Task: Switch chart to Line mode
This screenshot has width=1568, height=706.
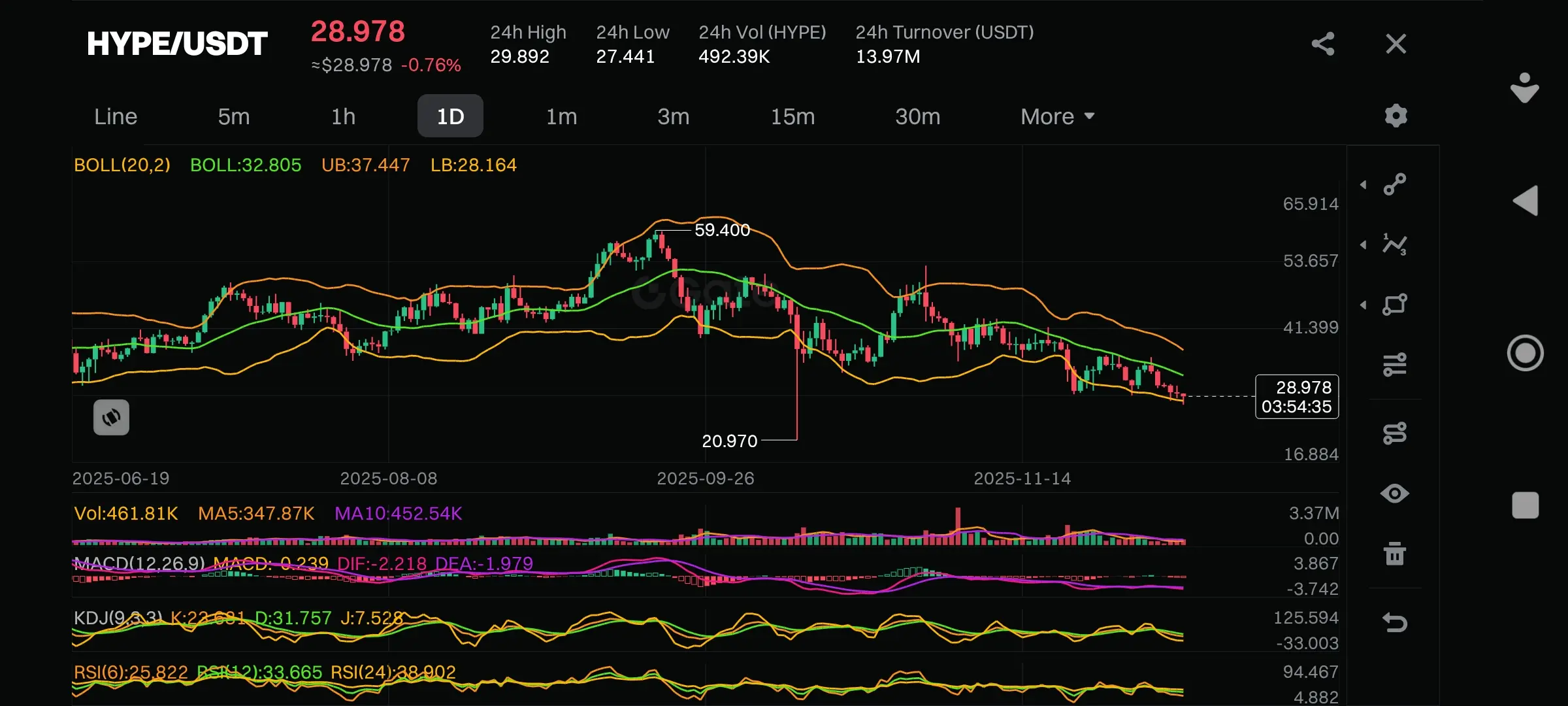Action: coord(116,116)
